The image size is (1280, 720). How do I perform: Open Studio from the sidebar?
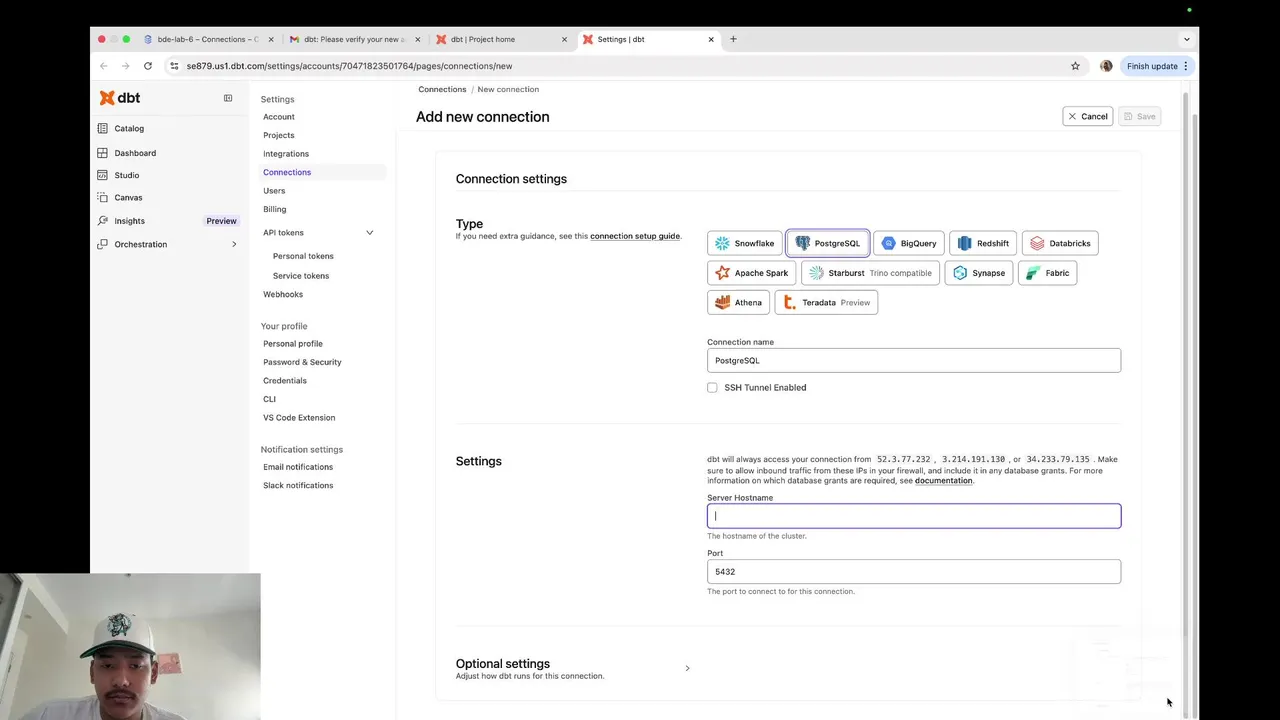pos(127,175)
